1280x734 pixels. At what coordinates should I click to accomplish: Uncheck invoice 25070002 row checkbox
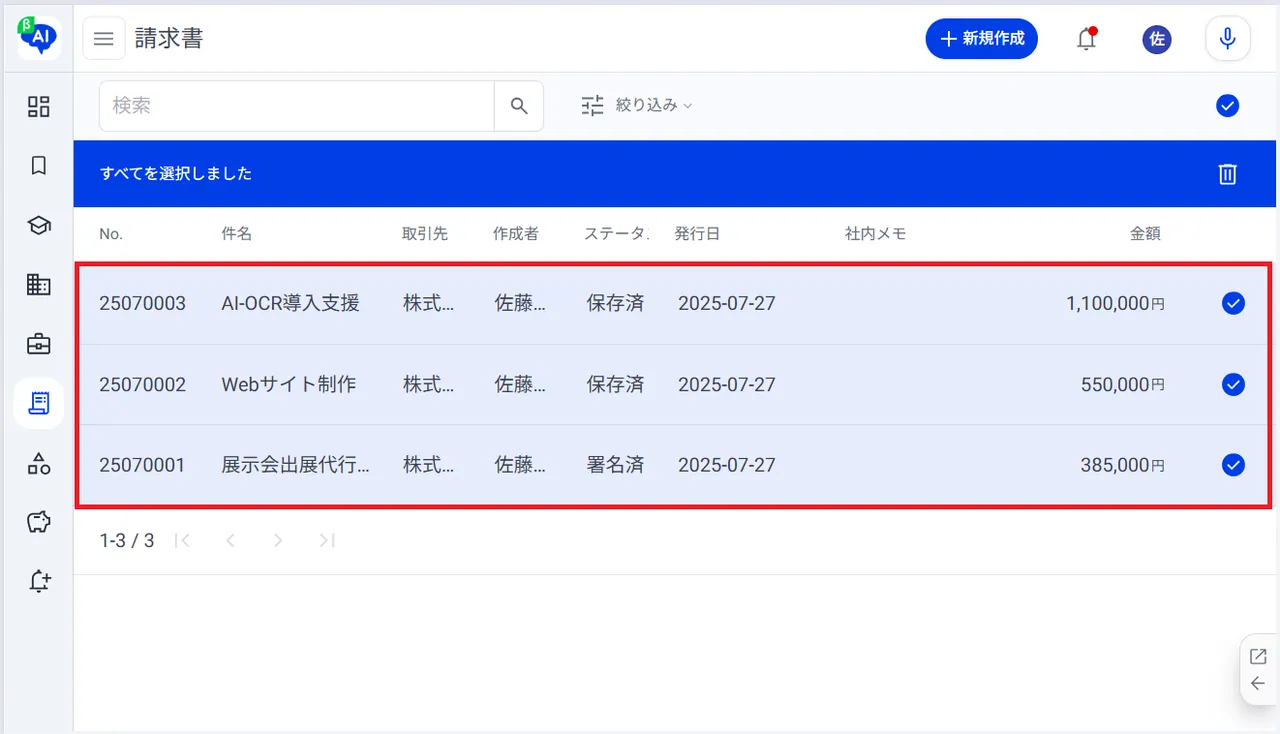coord(1233,384)
